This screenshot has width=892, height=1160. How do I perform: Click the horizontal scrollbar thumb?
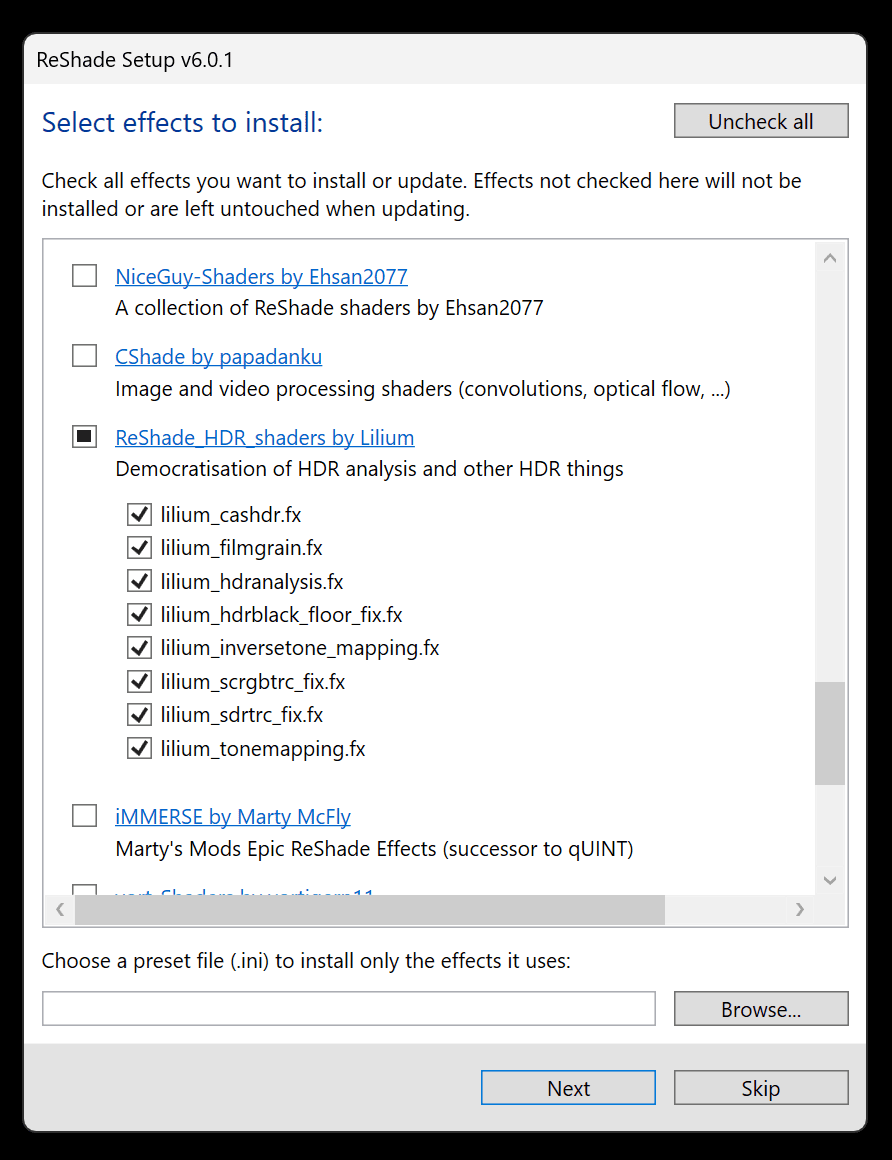(370, 909)
